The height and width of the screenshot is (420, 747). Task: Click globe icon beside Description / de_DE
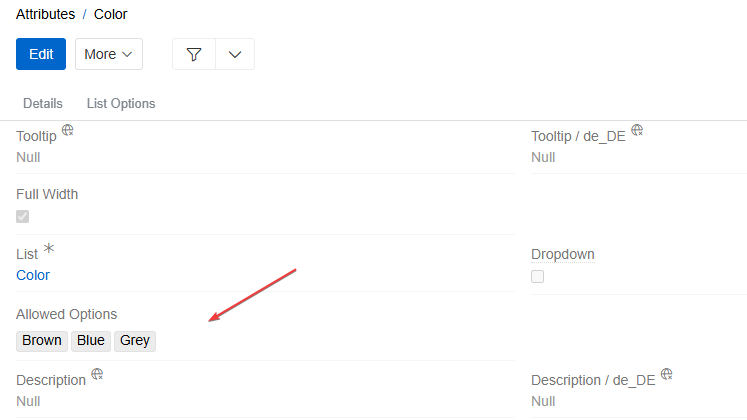[x=666, y=375]
